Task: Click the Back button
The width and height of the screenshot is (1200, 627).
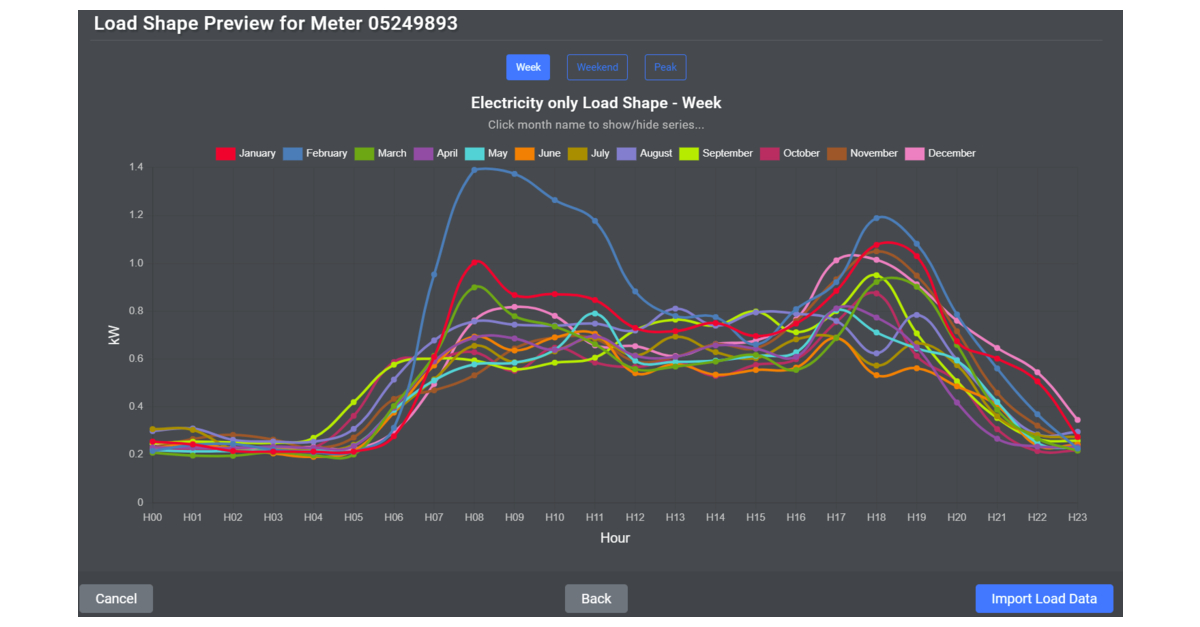Action: pyautogui.click(x=596, y=598)
